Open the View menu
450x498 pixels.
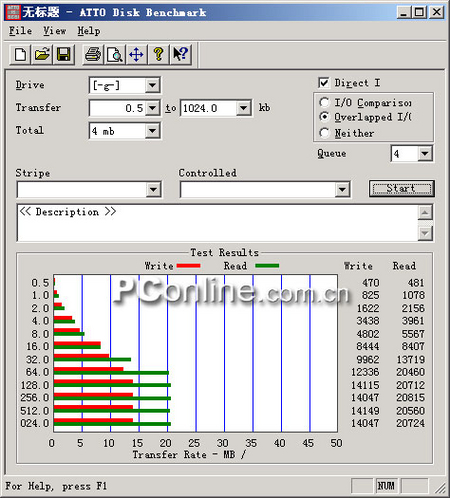pyautogui.click(x=55, y=31)
